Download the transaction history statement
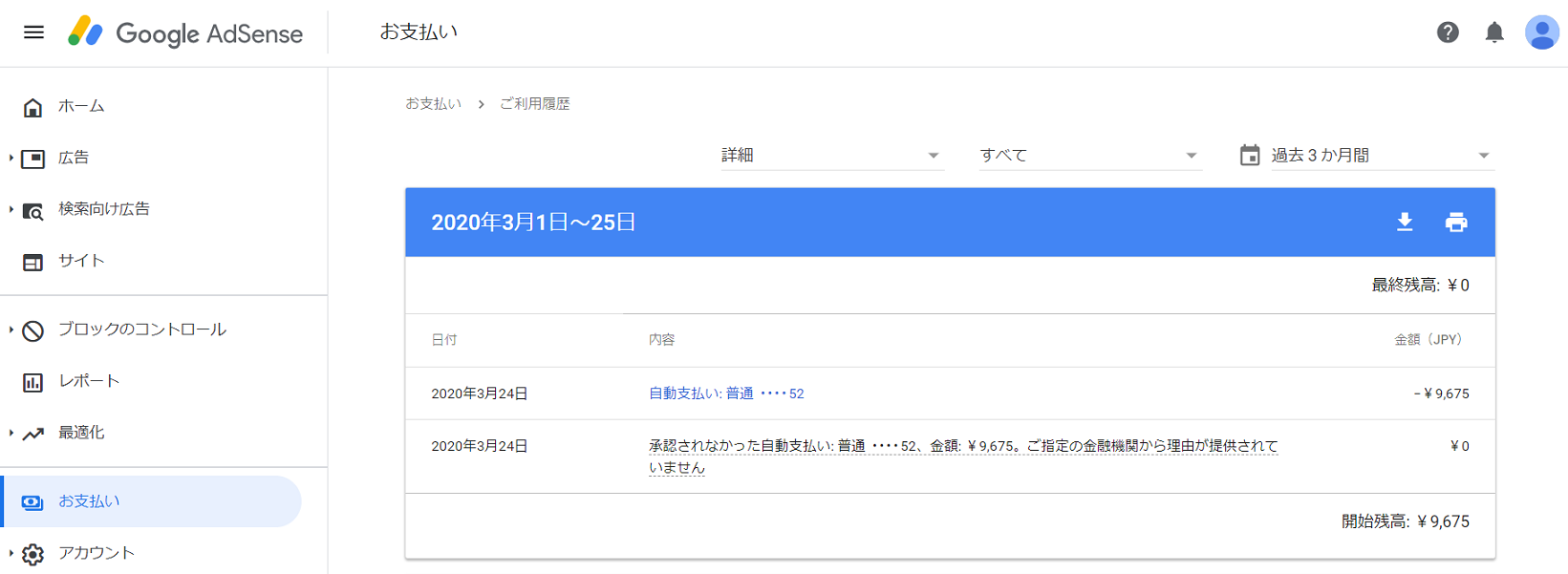This screenshot has height=574, width=1568. click(x=1404, y=223)
